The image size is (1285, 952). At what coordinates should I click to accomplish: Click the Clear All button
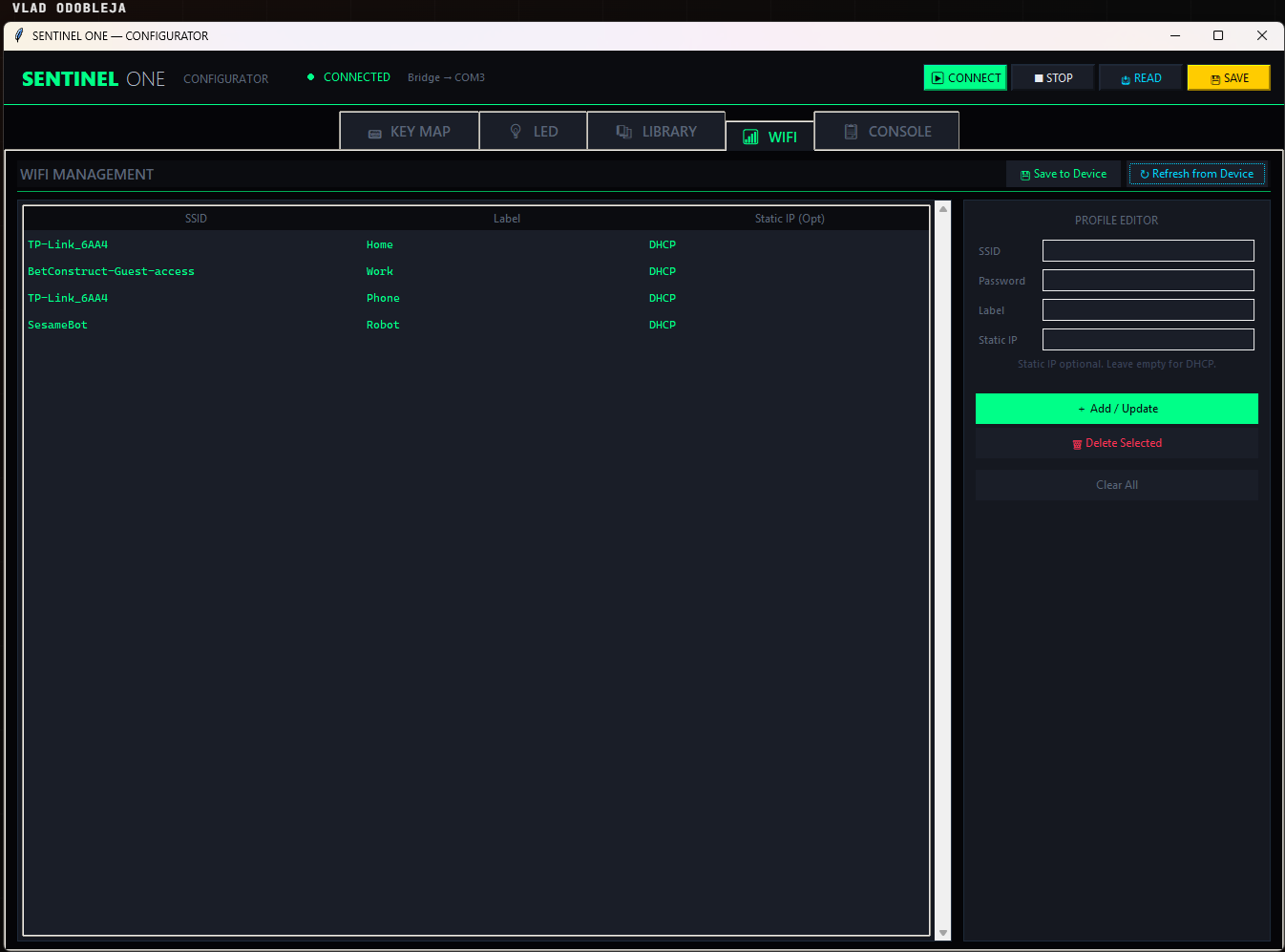tap(1117, 485)
